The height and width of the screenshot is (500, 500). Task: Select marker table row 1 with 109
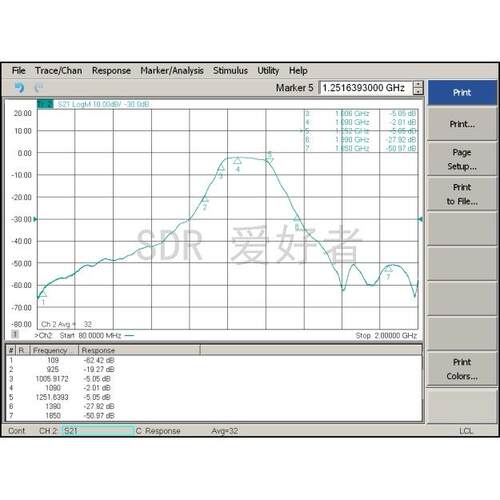pos(213,360)
